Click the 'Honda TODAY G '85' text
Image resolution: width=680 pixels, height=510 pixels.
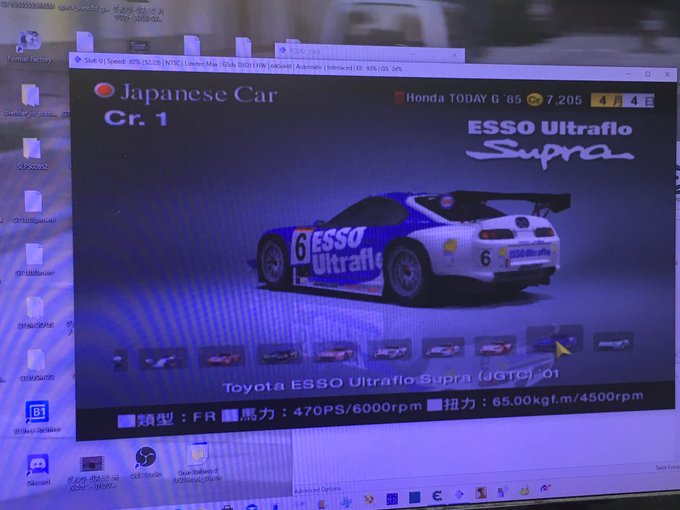pyautogui.click(x=464, y=98)
